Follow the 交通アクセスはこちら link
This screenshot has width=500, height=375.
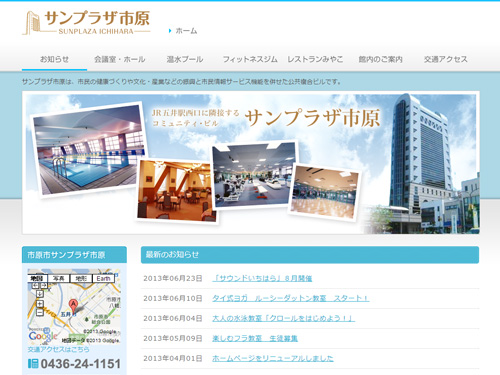tap(58, 349)
